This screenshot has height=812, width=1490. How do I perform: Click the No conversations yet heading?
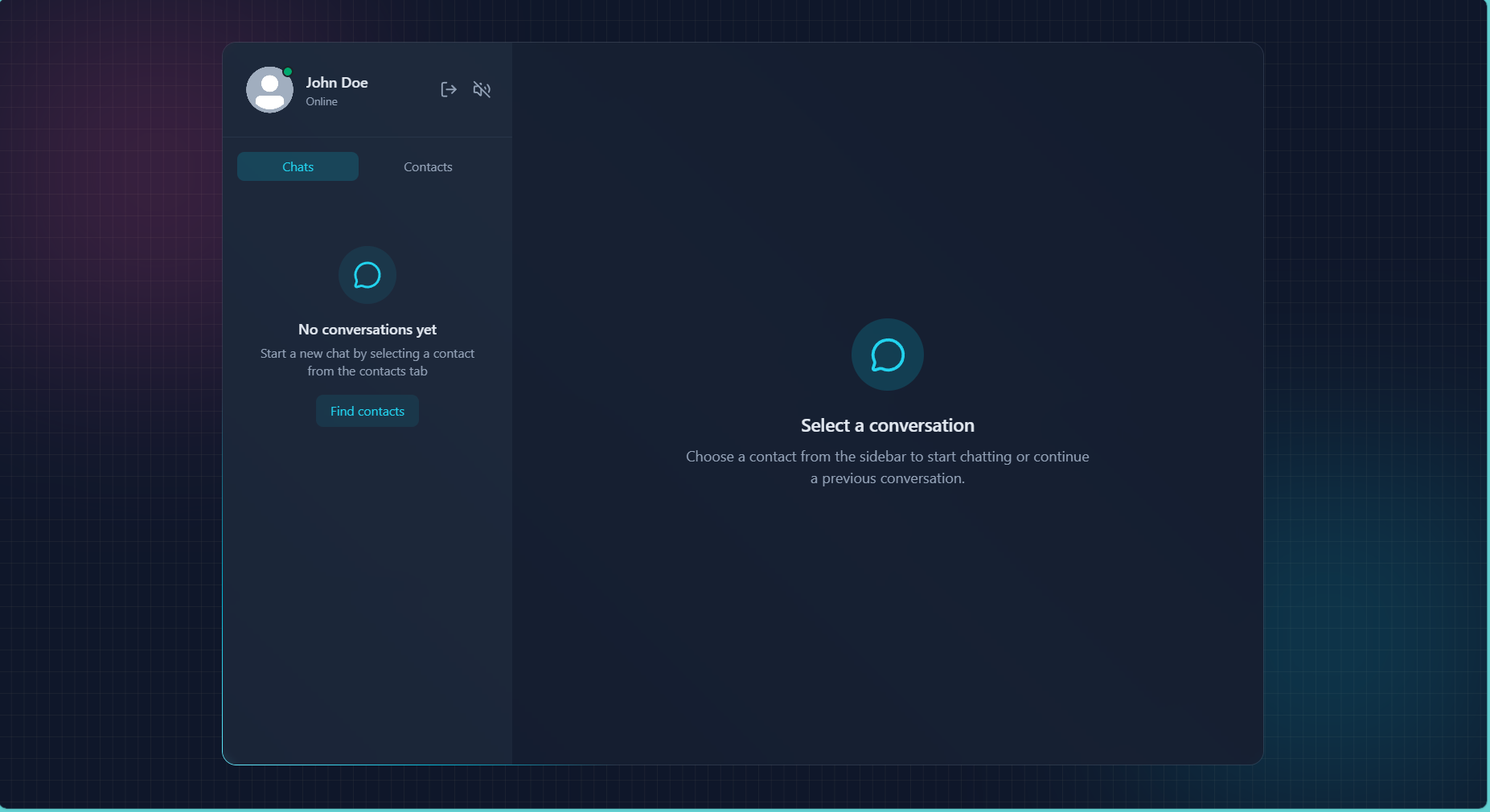(367, 330)
